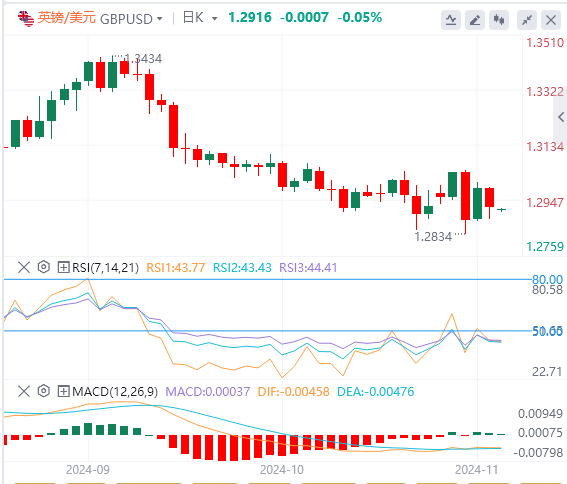Select the pencil drawing tool icon

[x=475, y=20]
